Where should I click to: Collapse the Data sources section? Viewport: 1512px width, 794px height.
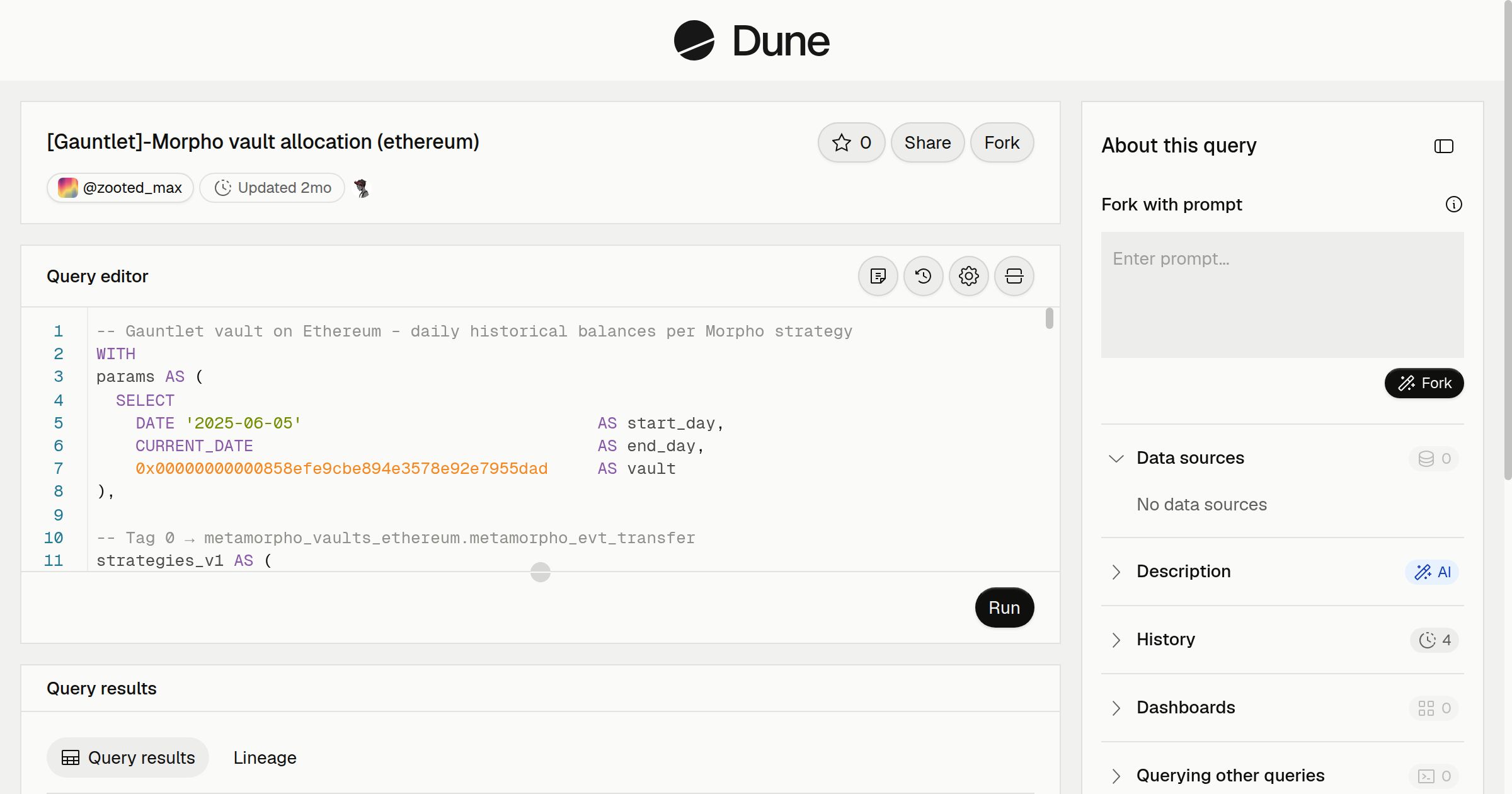1116,458
